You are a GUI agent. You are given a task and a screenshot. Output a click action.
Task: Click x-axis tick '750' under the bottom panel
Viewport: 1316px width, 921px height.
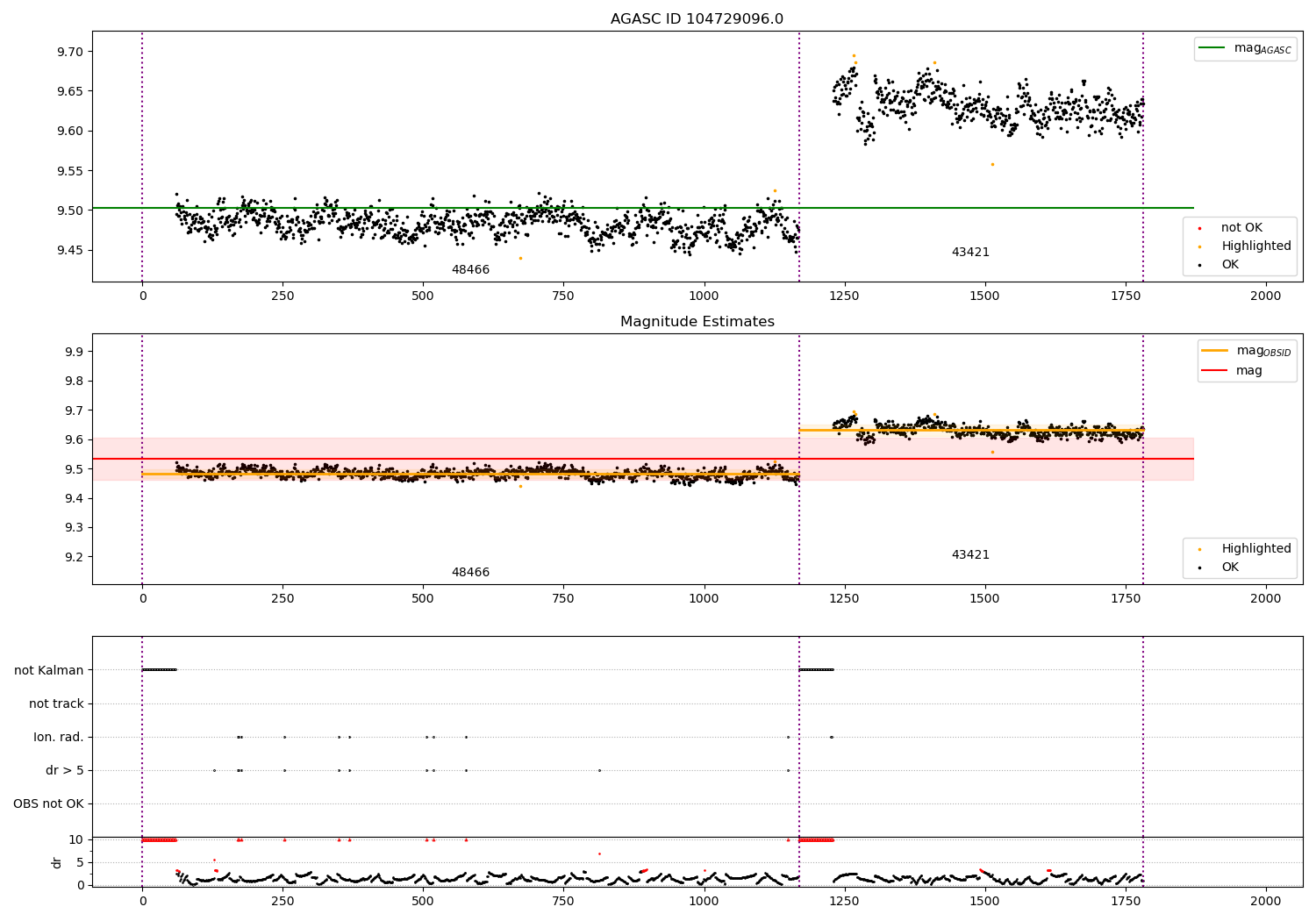(x=563, y=901)
